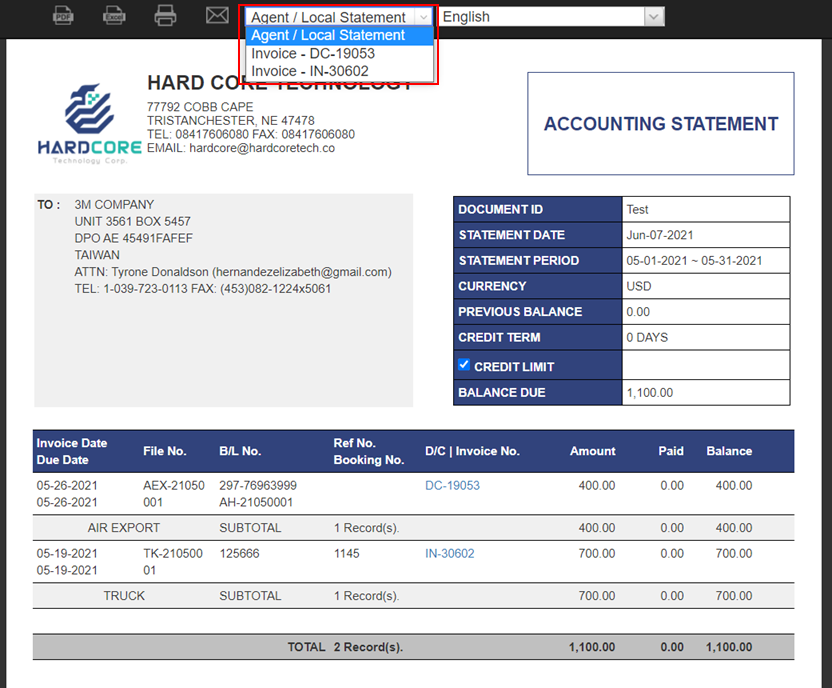The height and width of the screenshot is (688, 832).
Task: Click the Accounting Statement title box
Action: tap(660, 124)
